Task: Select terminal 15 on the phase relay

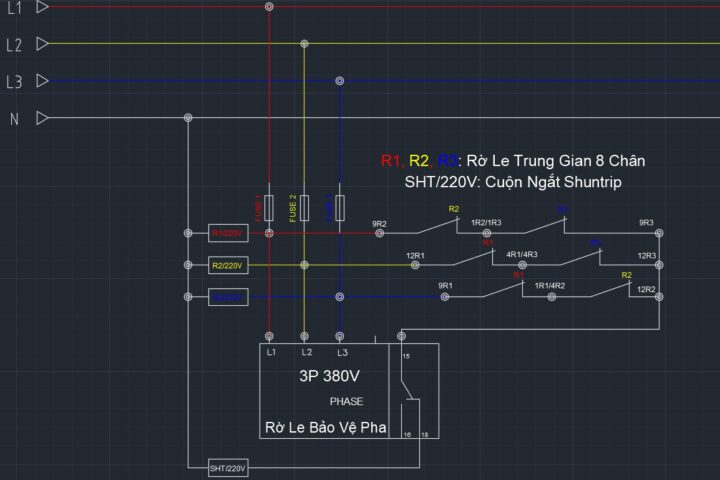Action: pos(406,357)
